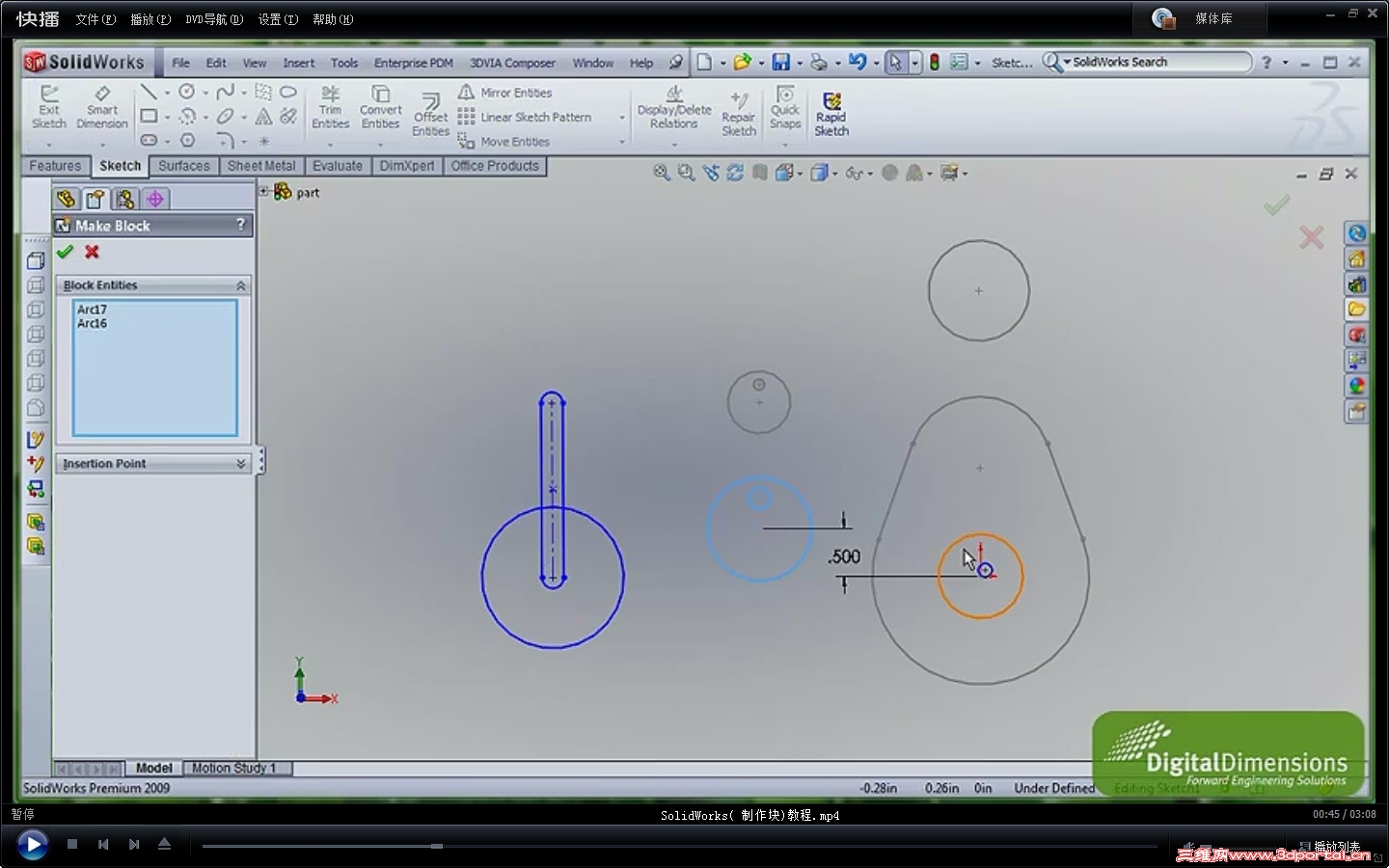Switch to the Features tab
The width and height of the screenshot is (1389, 868).
coord(55,166)
